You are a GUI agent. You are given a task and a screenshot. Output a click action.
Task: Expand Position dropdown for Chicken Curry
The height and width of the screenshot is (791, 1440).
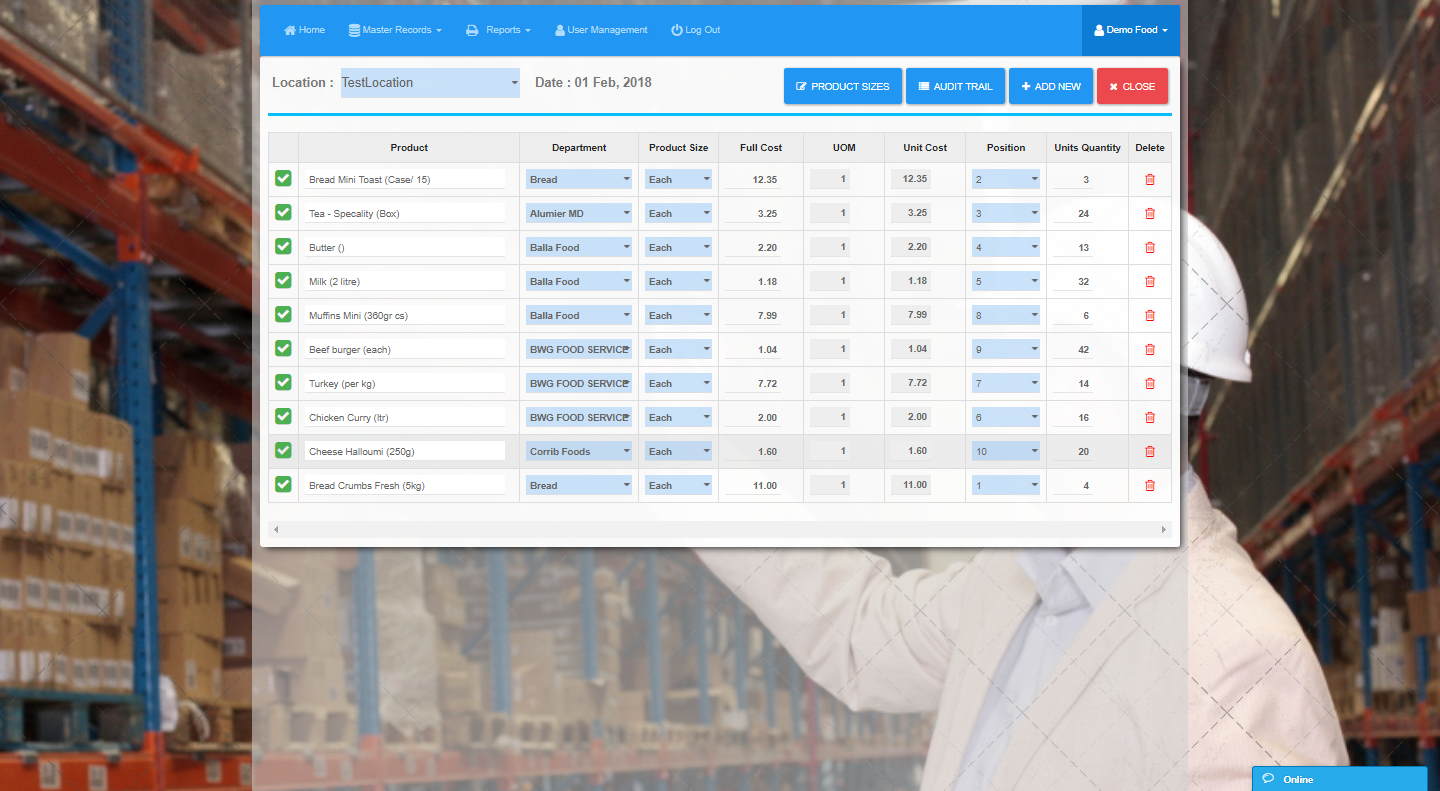[x=1005, y=417]
